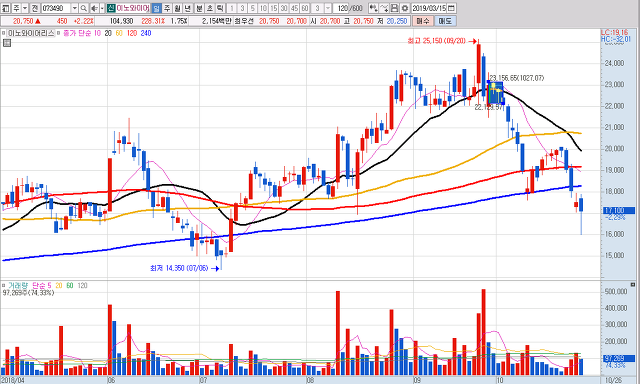Click the 이노와이어리스 chart legend label
This screenshot has height=384, width=640.
(x=31, y=33)
